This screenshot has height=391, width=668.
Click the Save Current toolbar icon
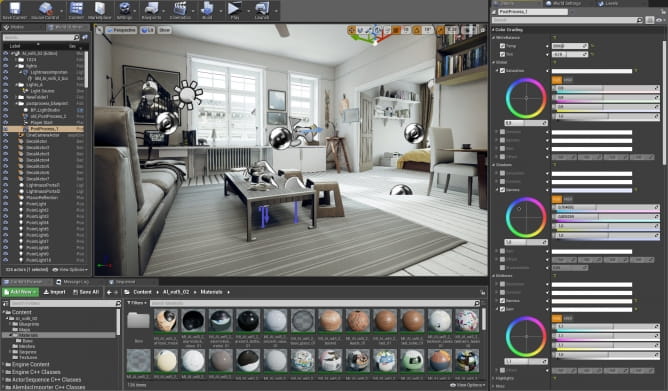click(x=14, y=9)
